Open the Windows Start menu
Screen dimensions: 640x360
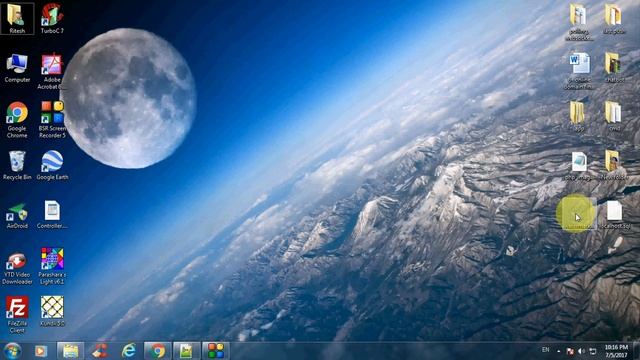coord(12,351)
